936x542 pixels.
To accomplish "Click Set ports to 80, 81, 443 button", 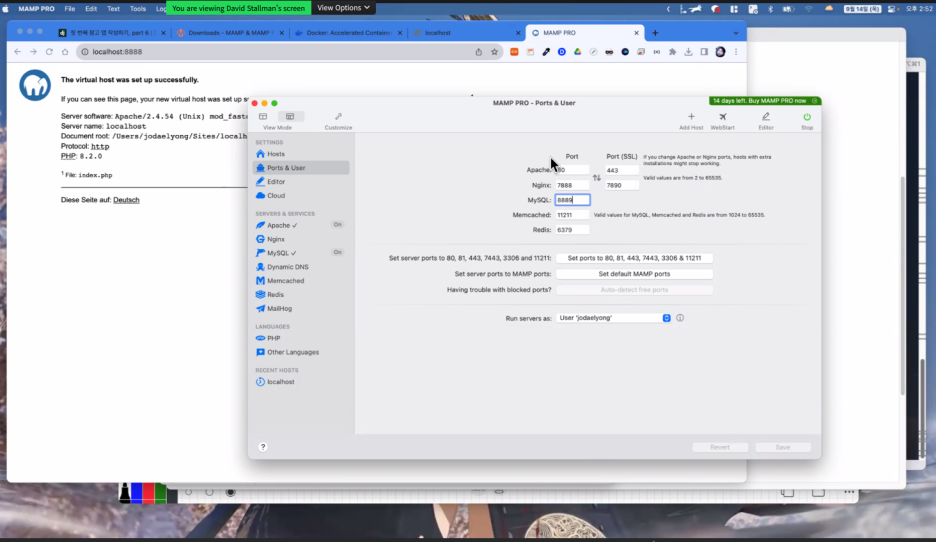I will (x=634, y=258).
